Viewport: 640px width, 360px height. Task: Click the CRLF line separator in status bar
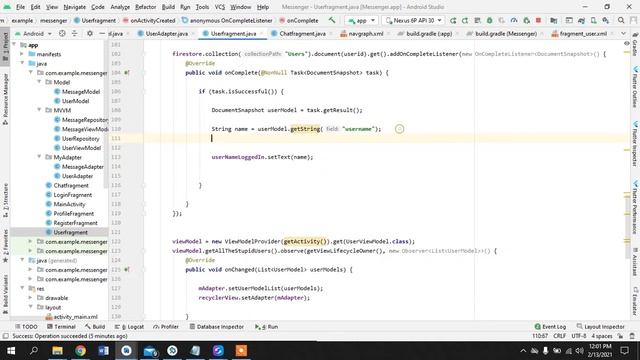(559, 336)
